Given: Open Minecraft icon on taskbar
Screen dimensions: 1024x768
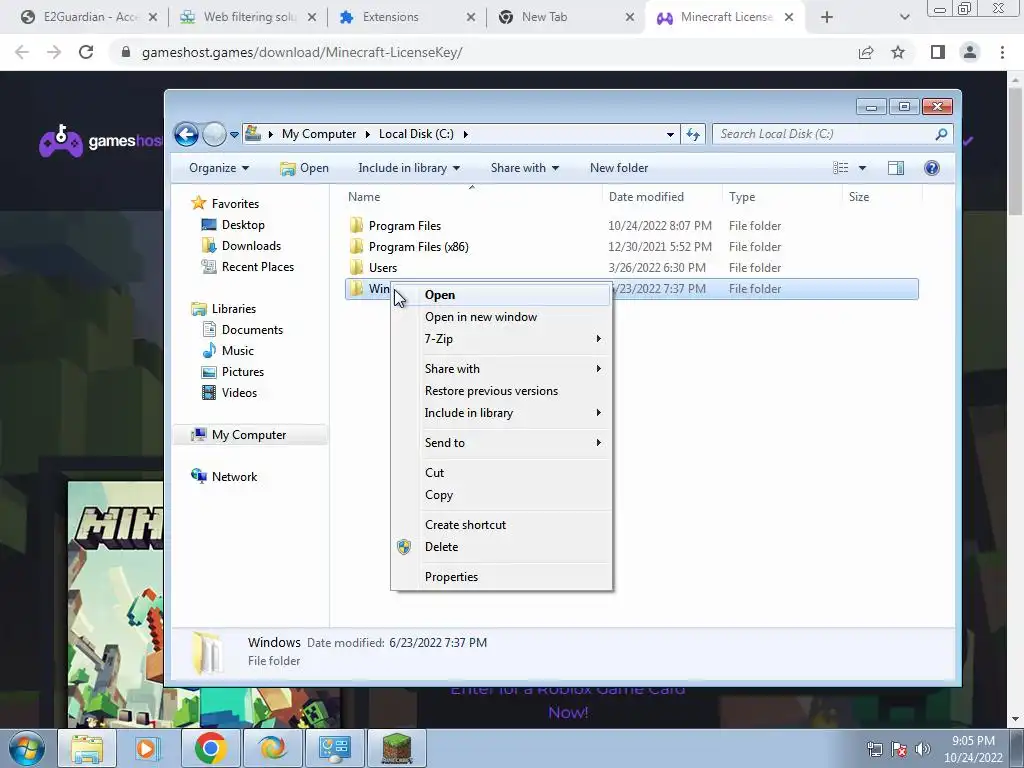Looking at the screenshot, I should [x=396, y=748].
